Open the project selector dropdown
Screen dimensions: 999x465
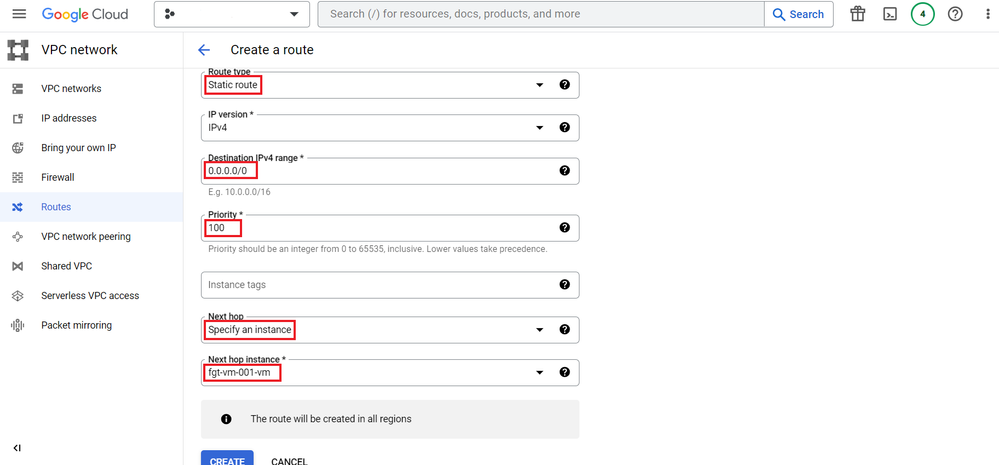coord(231,14)
